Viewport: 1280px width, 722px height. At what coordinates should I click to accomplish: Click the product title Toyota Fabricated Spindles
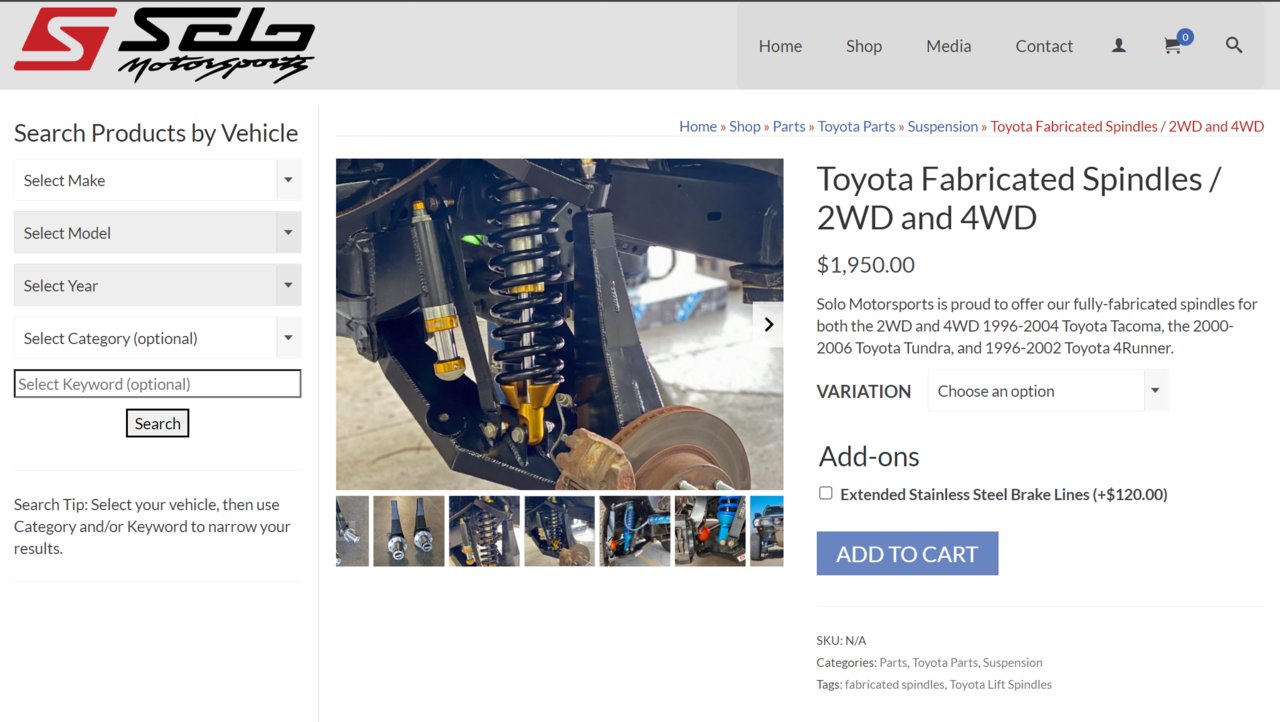(1019, 198)
